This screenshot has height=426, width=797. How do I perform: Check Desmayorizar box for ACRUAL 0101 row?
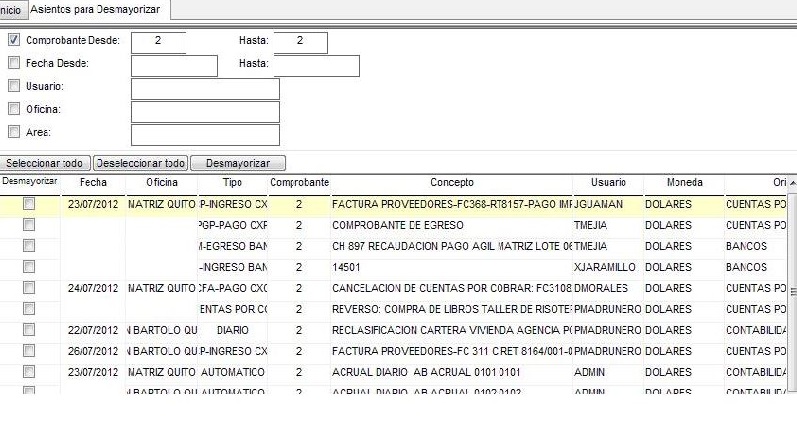pyautogui.click(x=29, y=372)
